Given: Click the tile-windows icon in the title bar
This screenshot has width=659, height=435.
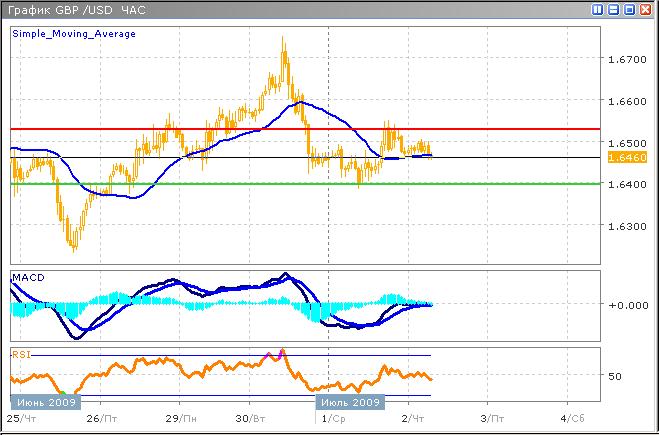Looking at the screenshot, I should coord(598,9).
